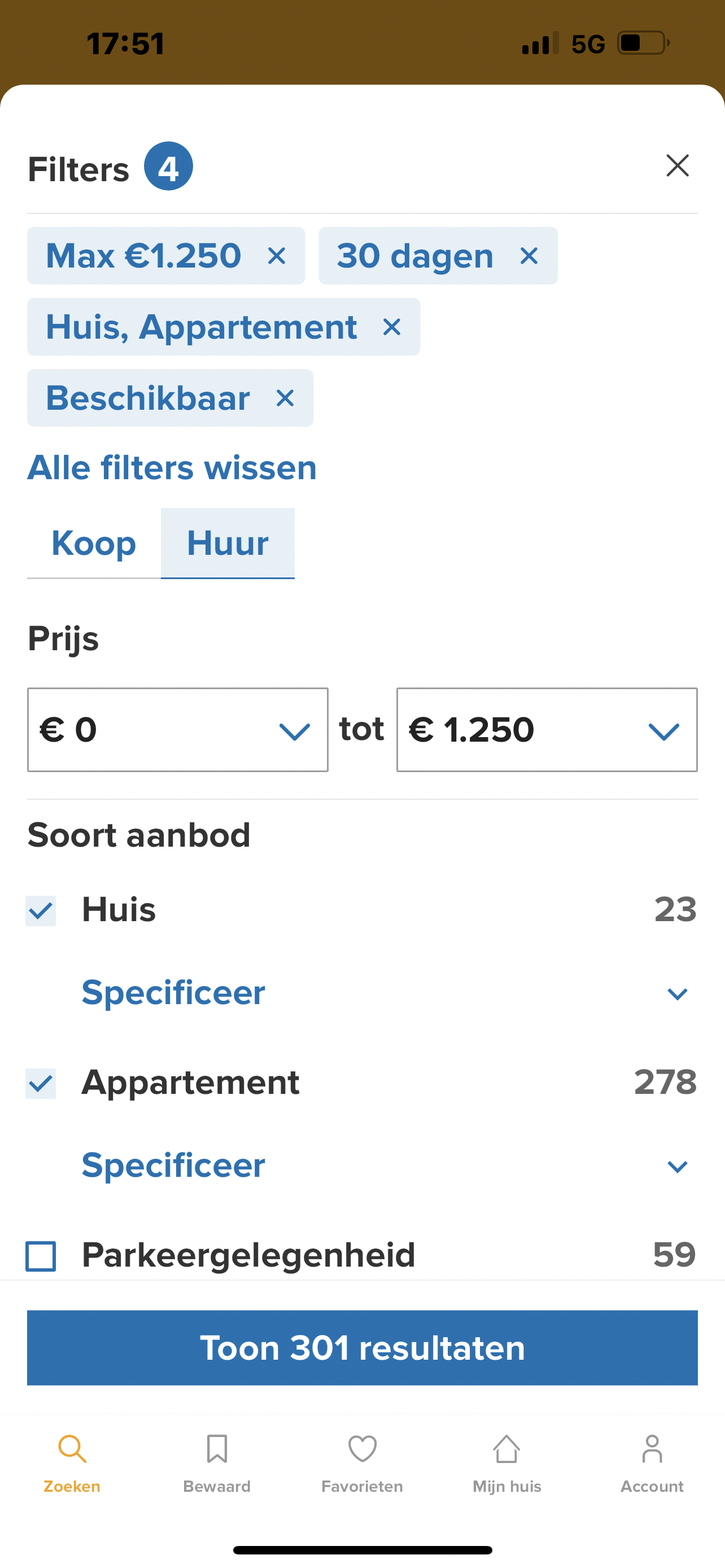Uncheck the Huis checkbox
725x1568 pixels.
[41, 910]
